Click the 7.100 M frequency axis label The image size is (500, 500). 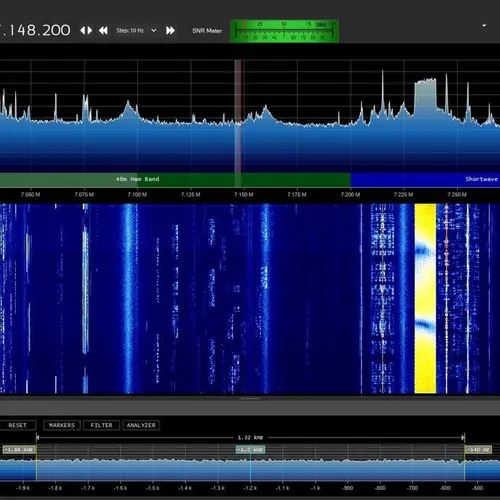[137, 194]
